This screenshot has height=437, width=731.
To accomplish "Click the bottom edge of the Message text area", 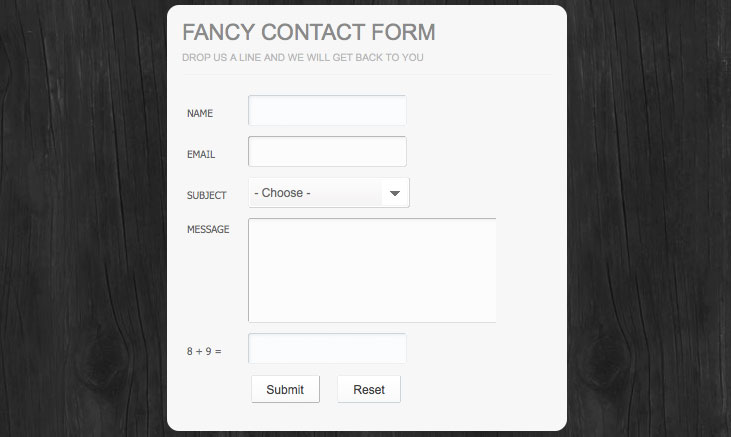I will tap(372, 322).
